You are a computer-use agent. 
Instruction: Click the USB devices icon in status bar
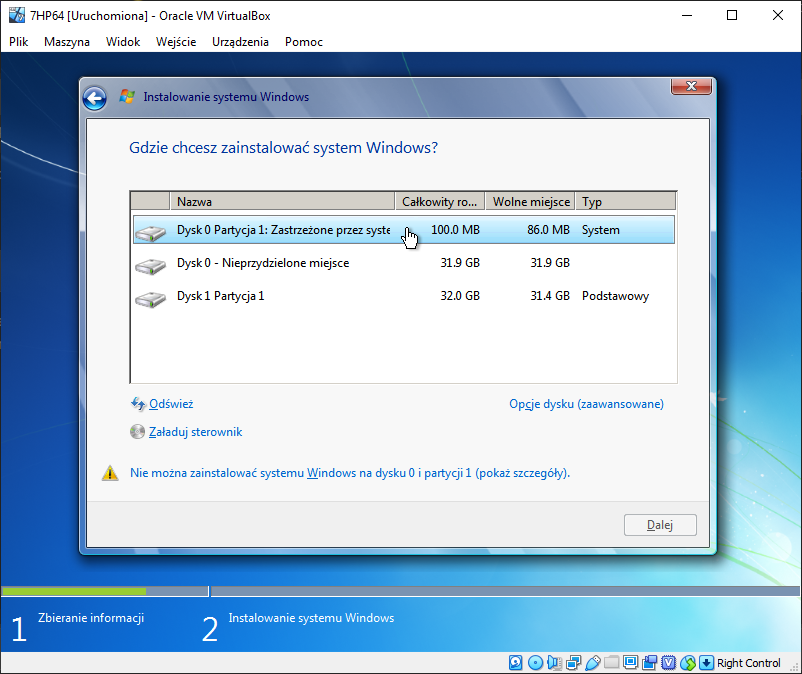[593, 663]
